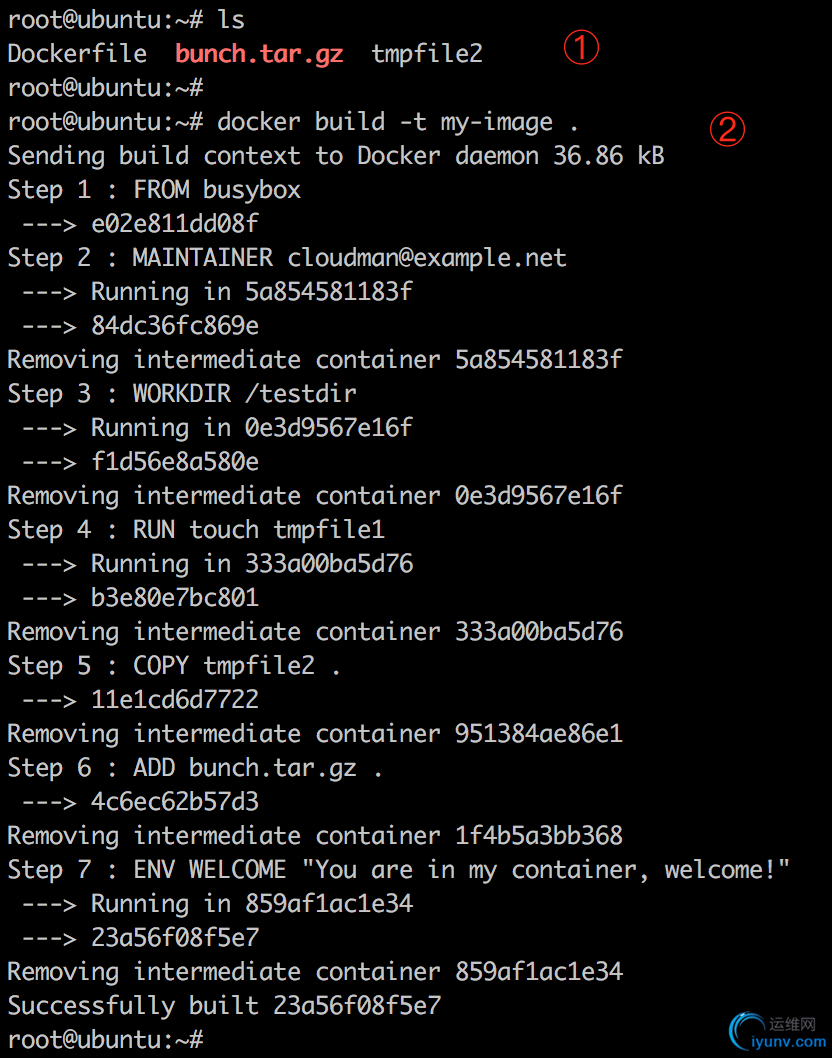Click the Successfully built 23a56f08f5e7 line
Screen dimensions: 832x1058
[x=224, y=1006]
